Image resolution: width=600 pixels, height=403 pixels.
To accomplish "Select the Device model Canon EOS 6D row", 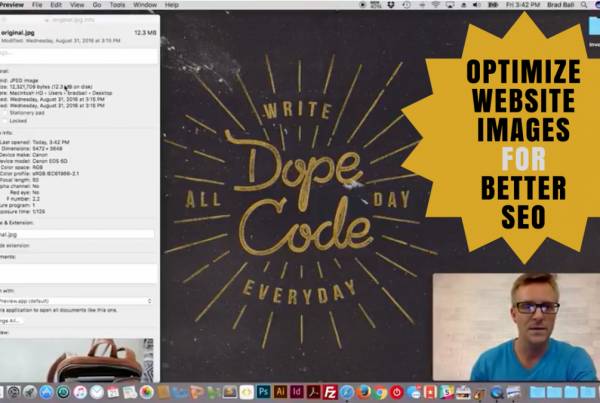I will (34, 161).
